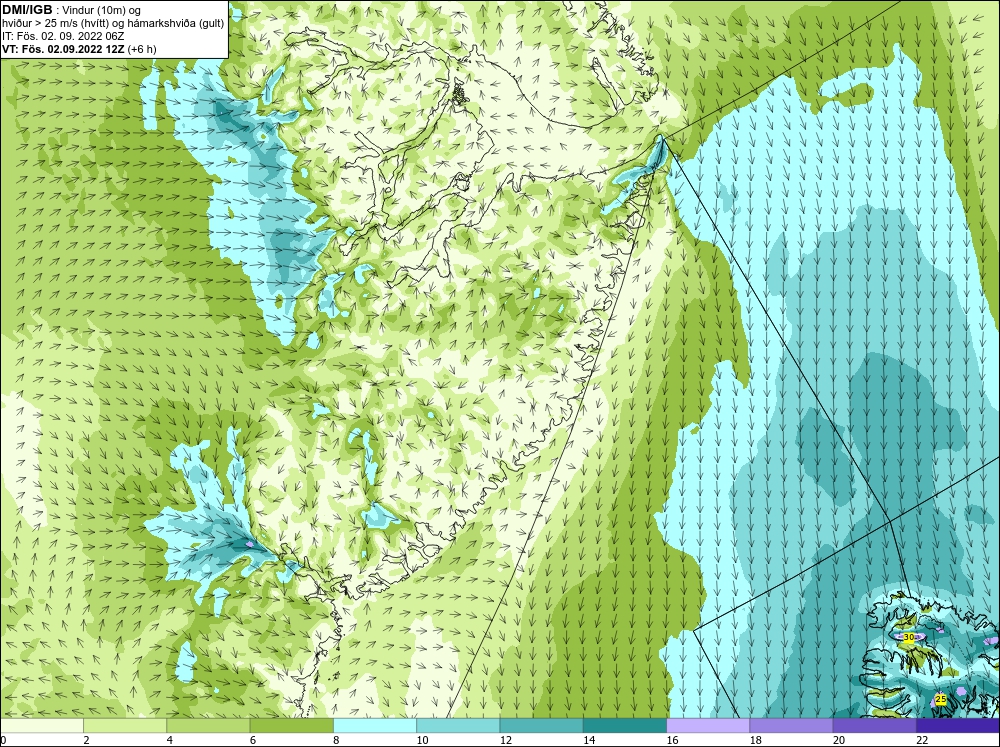Select the 20–22 m/s violet swatch

(874, 725)
